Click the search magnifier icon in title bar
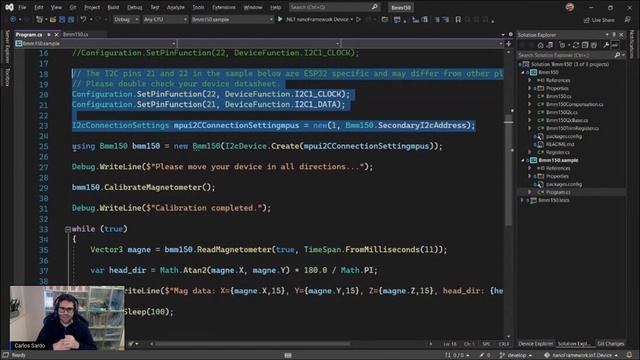Screen dimensions: 640x360 click(x=375, y=7)
